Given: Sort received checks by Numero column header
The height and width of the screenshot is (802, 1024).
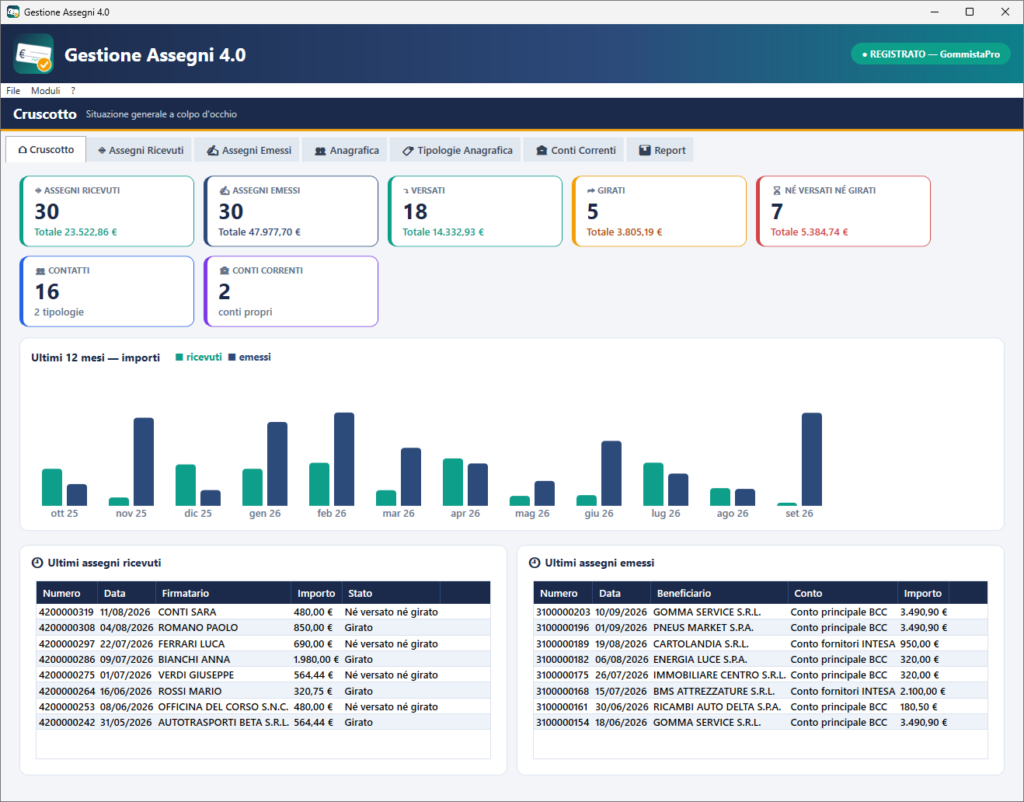Looking at the screenshot, I should pos(67,593).
